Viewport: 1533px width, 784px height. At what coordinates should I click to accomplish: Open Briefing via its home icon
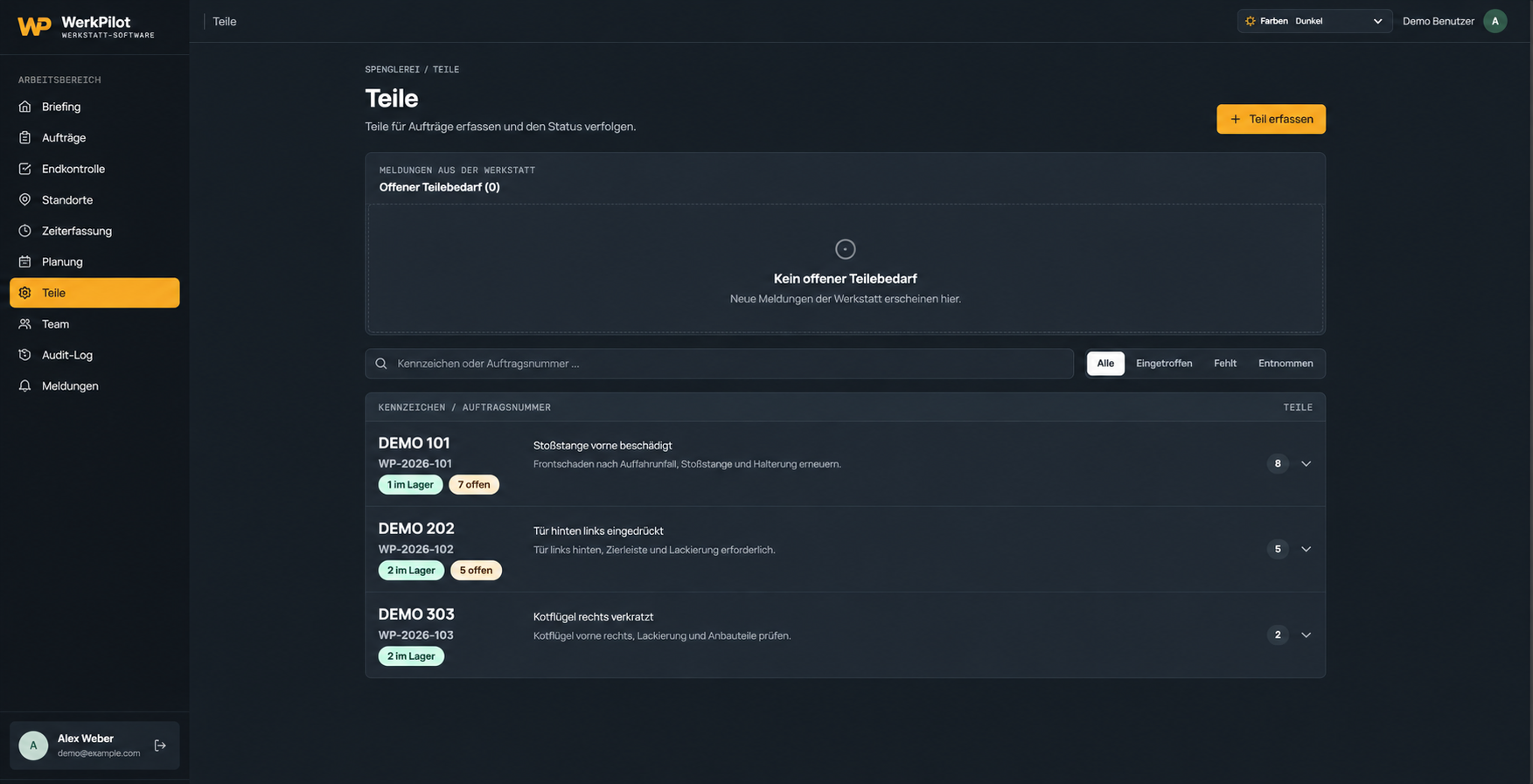point(24,107)
